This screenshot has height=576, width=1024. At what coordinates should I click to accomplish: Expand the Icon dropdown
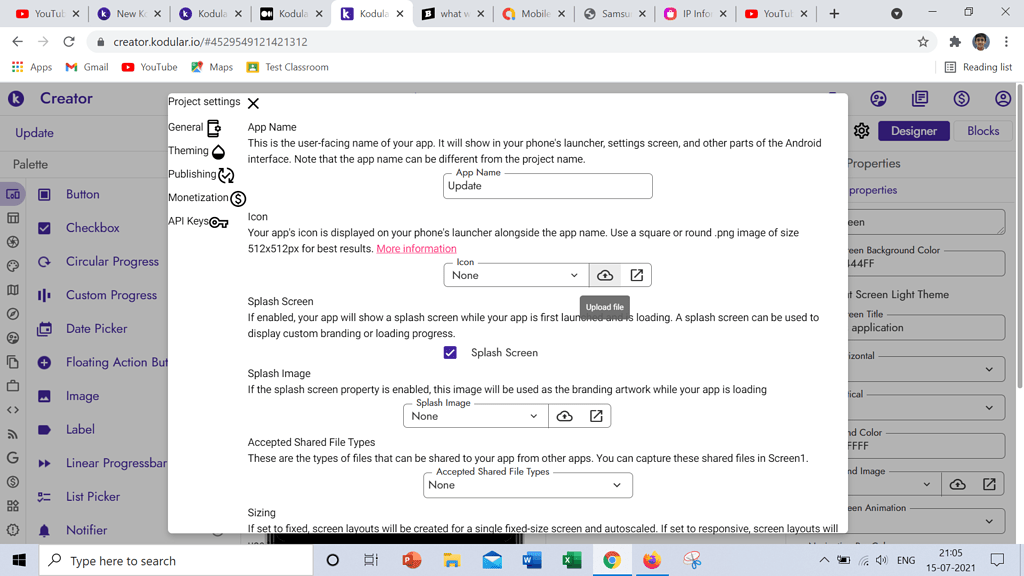pyautogui.click(x=516, y=276)
